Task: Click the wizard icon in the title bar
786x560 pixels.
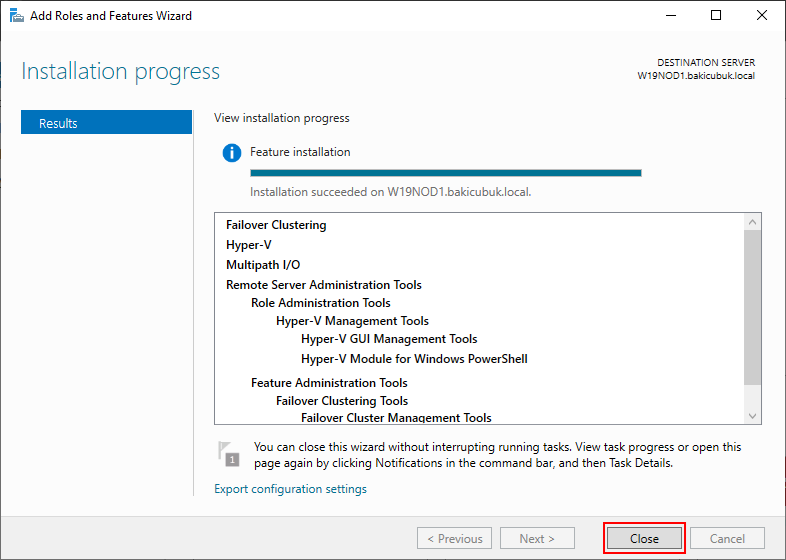Action: pyautogui.click(x=17, y=16)
